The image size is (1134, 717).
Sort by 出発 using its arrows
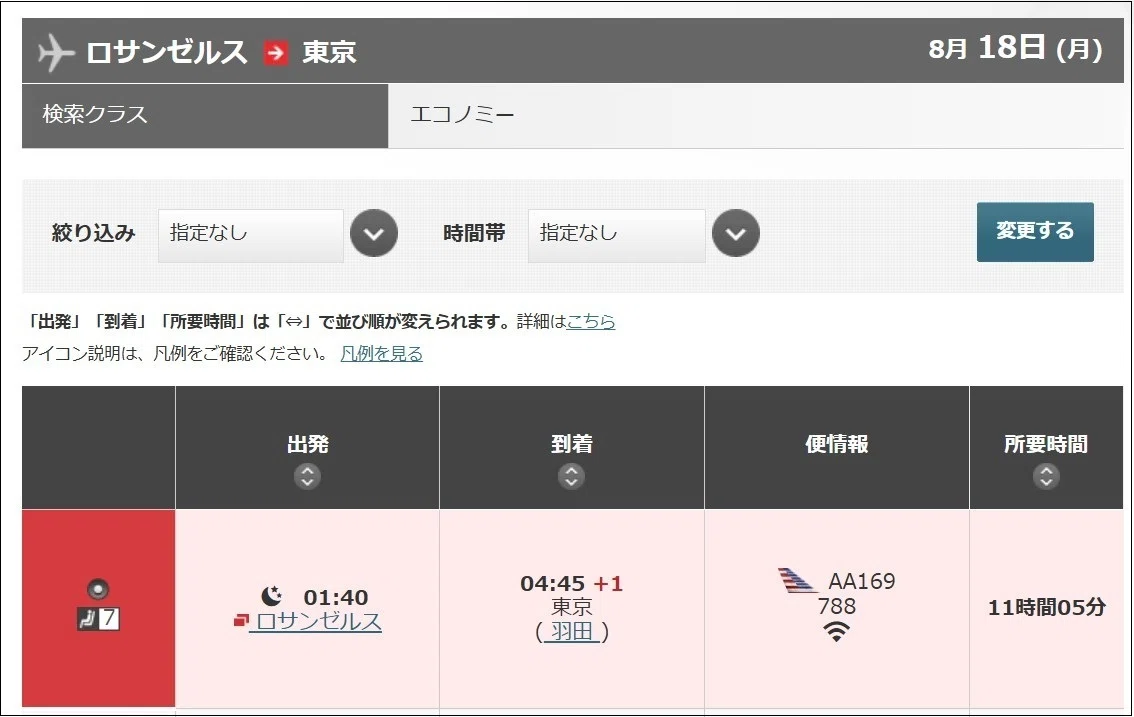coord(307,476)
